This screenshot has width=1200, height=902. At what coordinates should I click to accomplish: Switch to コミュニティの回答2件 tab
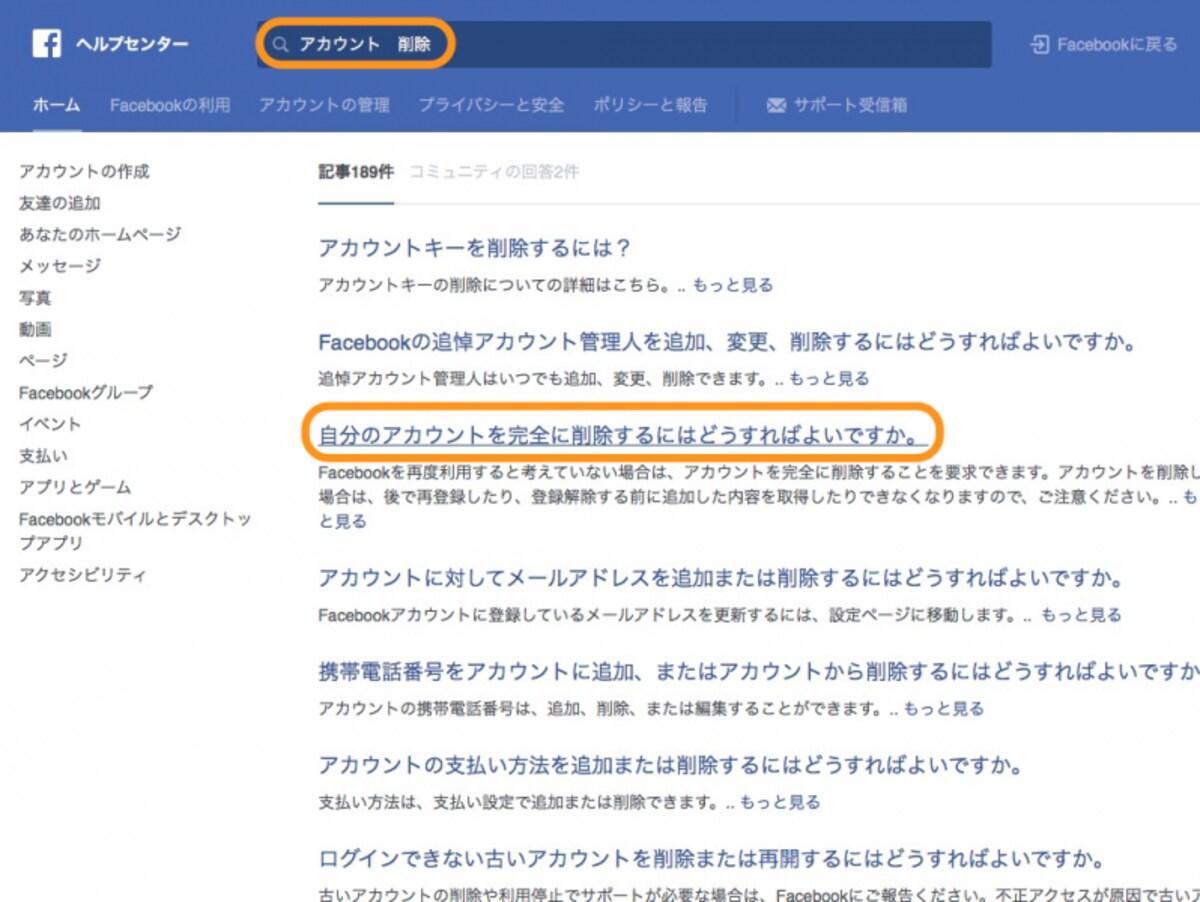pyautogui.click(x=494, y=172)
